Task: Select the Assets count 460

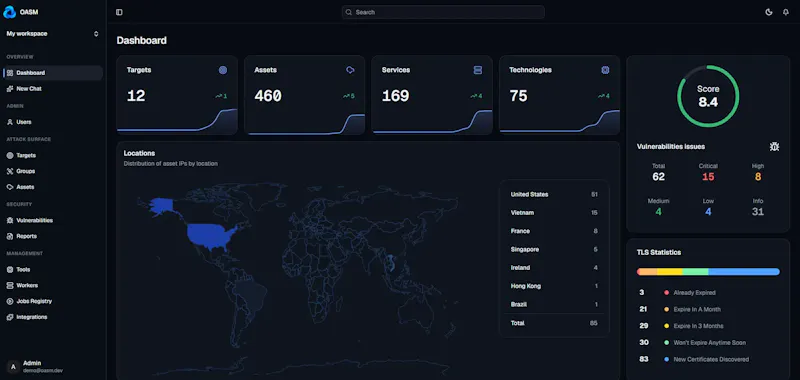Action: 268,96
